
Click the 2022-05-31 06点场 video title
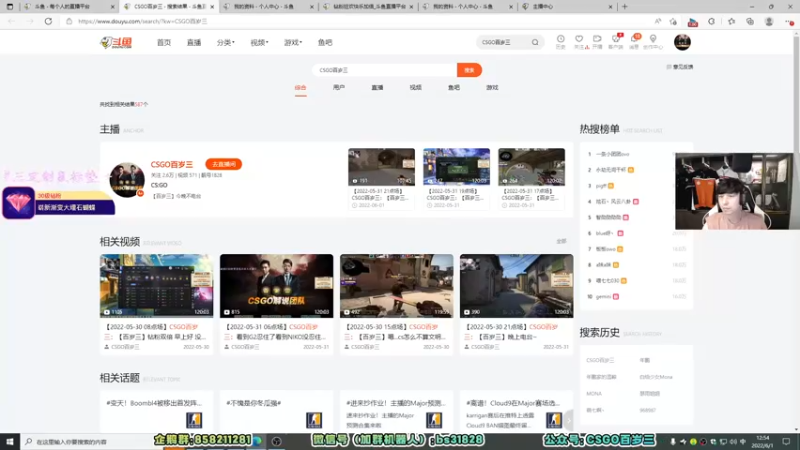[x=275, y=332]
